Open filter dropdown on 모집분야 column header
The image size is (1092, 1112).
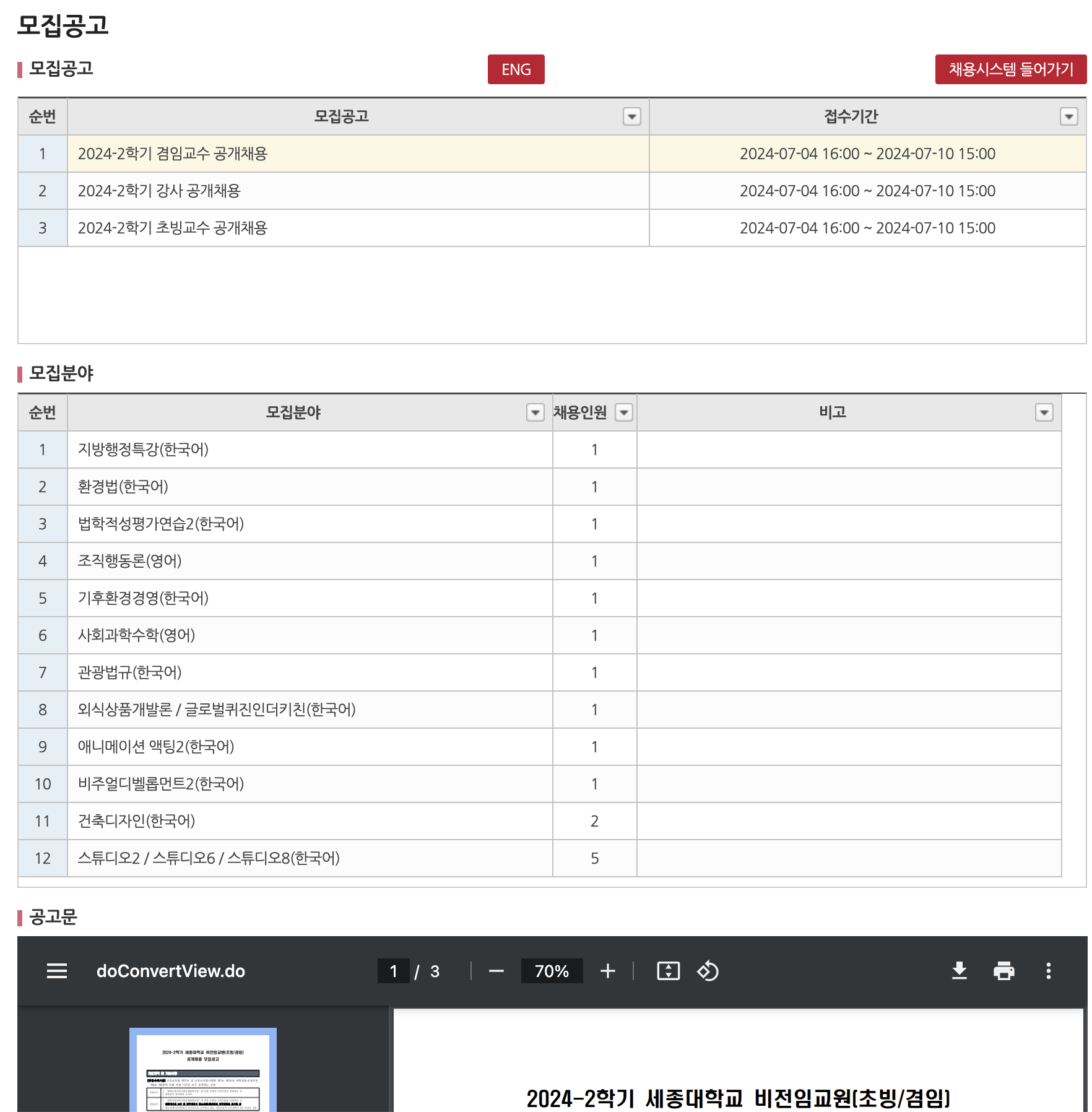pos(535,412)
